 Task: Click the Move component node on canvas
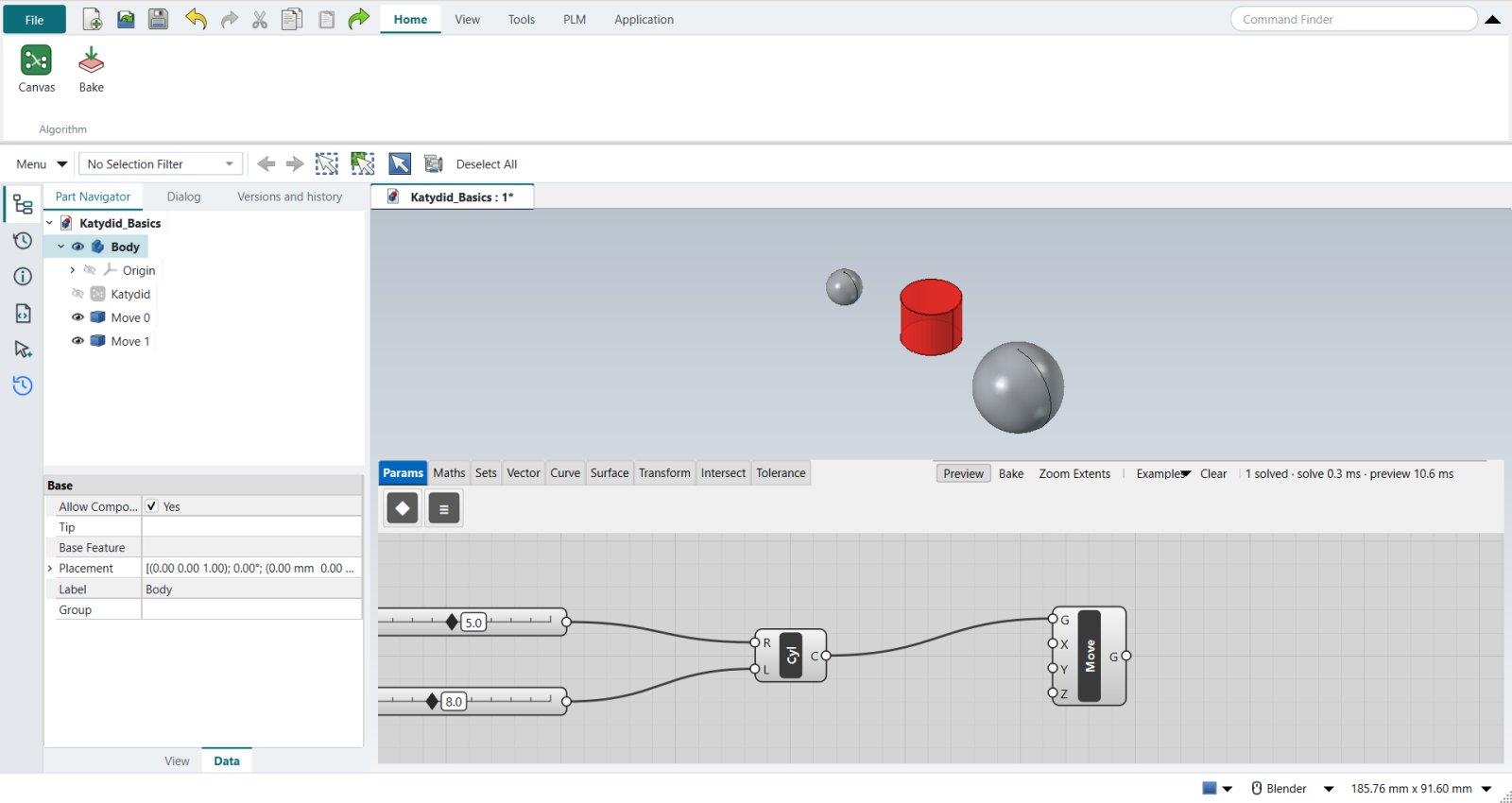[x=1090, y=656]
